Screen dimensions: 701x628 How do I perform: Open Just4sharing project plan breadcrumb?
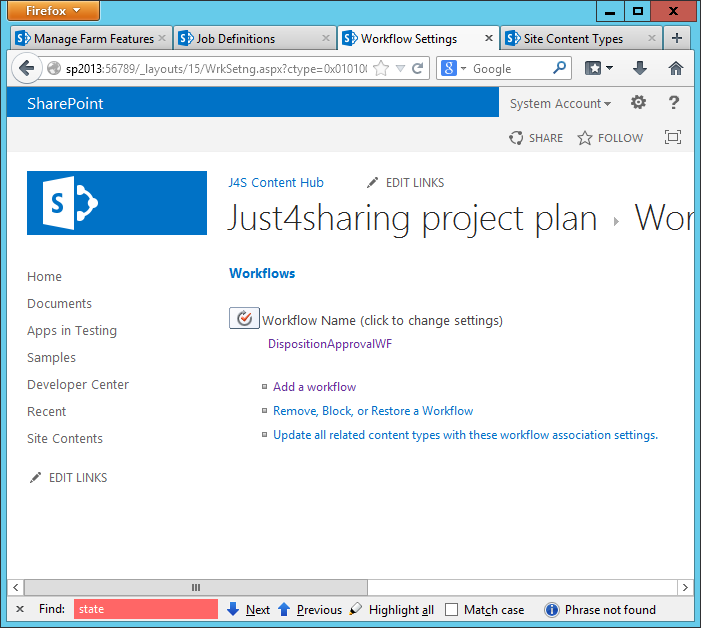(x=412, y=219)
